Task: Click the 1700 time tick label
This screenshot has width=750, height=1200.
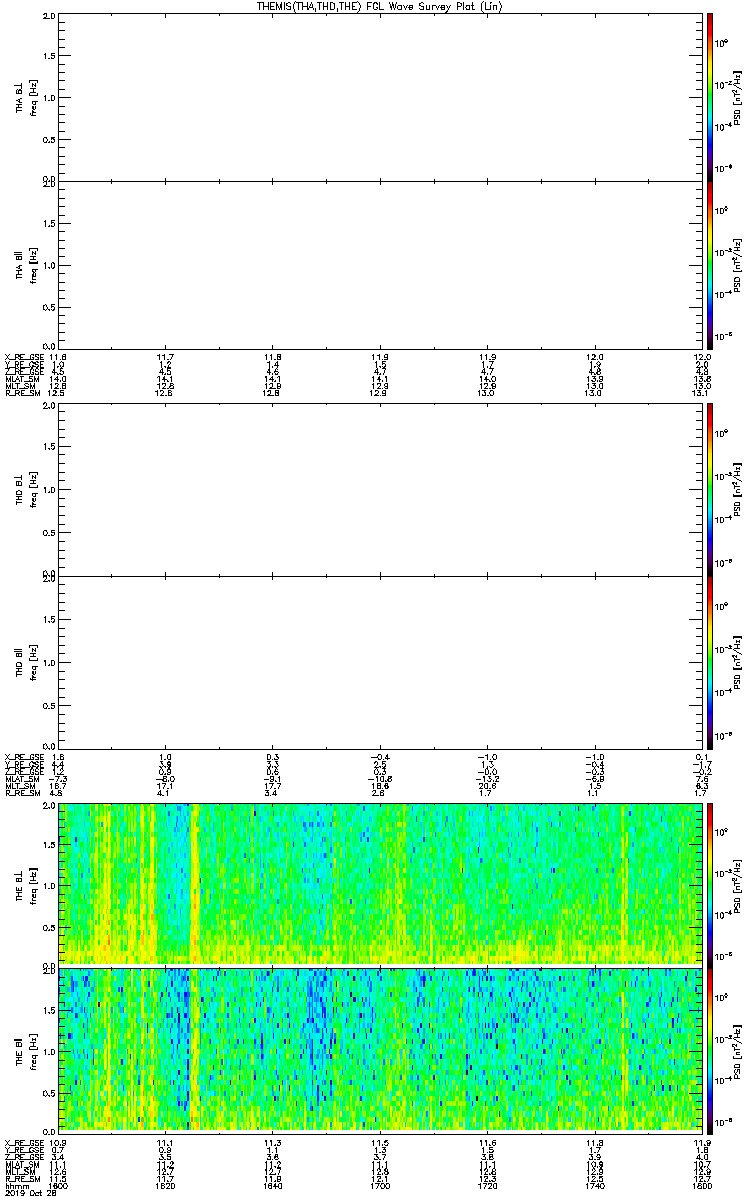Action: pos(379,1185)
